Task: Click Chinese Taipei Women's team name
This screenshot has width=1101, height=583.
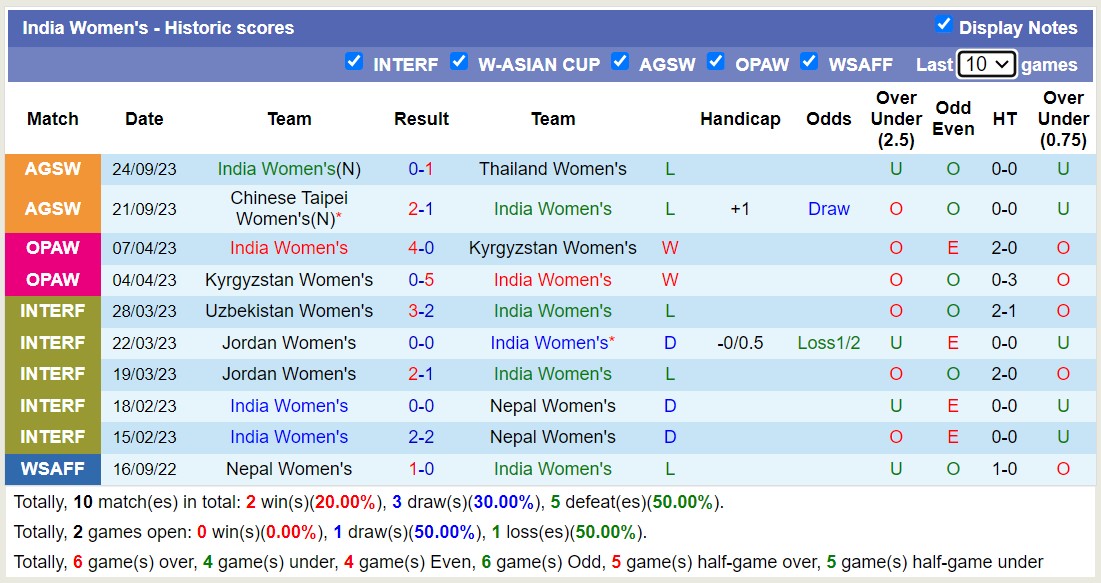Action: tap(289, 208)
